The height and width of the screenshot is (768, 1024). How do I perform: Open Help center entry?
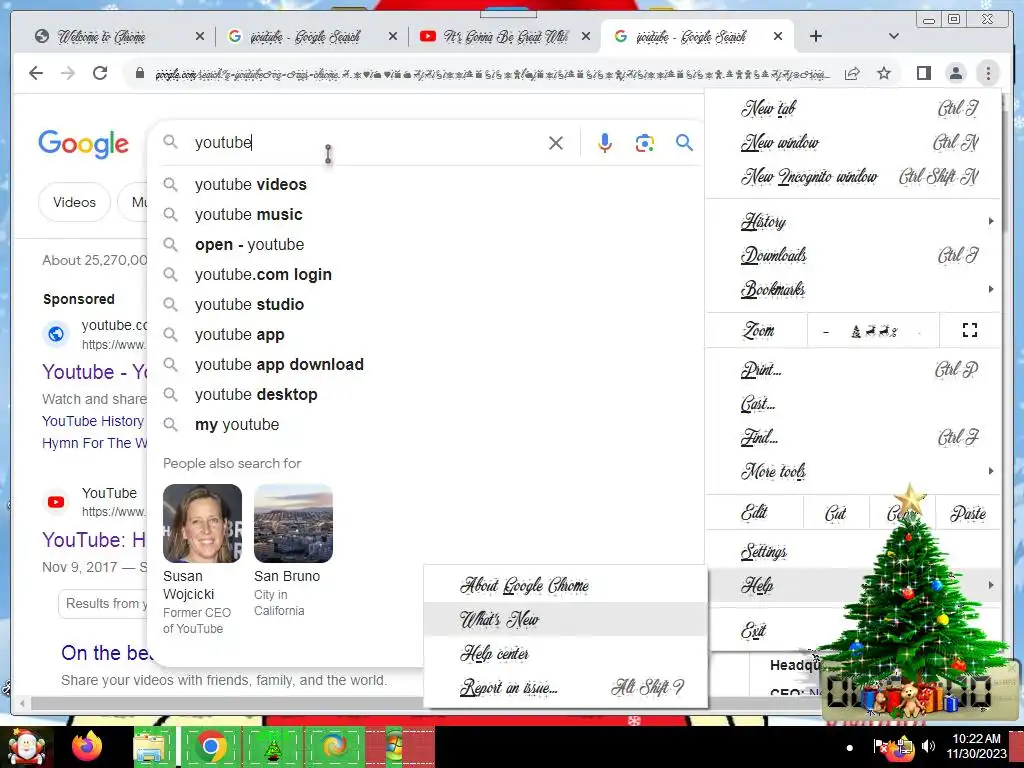566,653
